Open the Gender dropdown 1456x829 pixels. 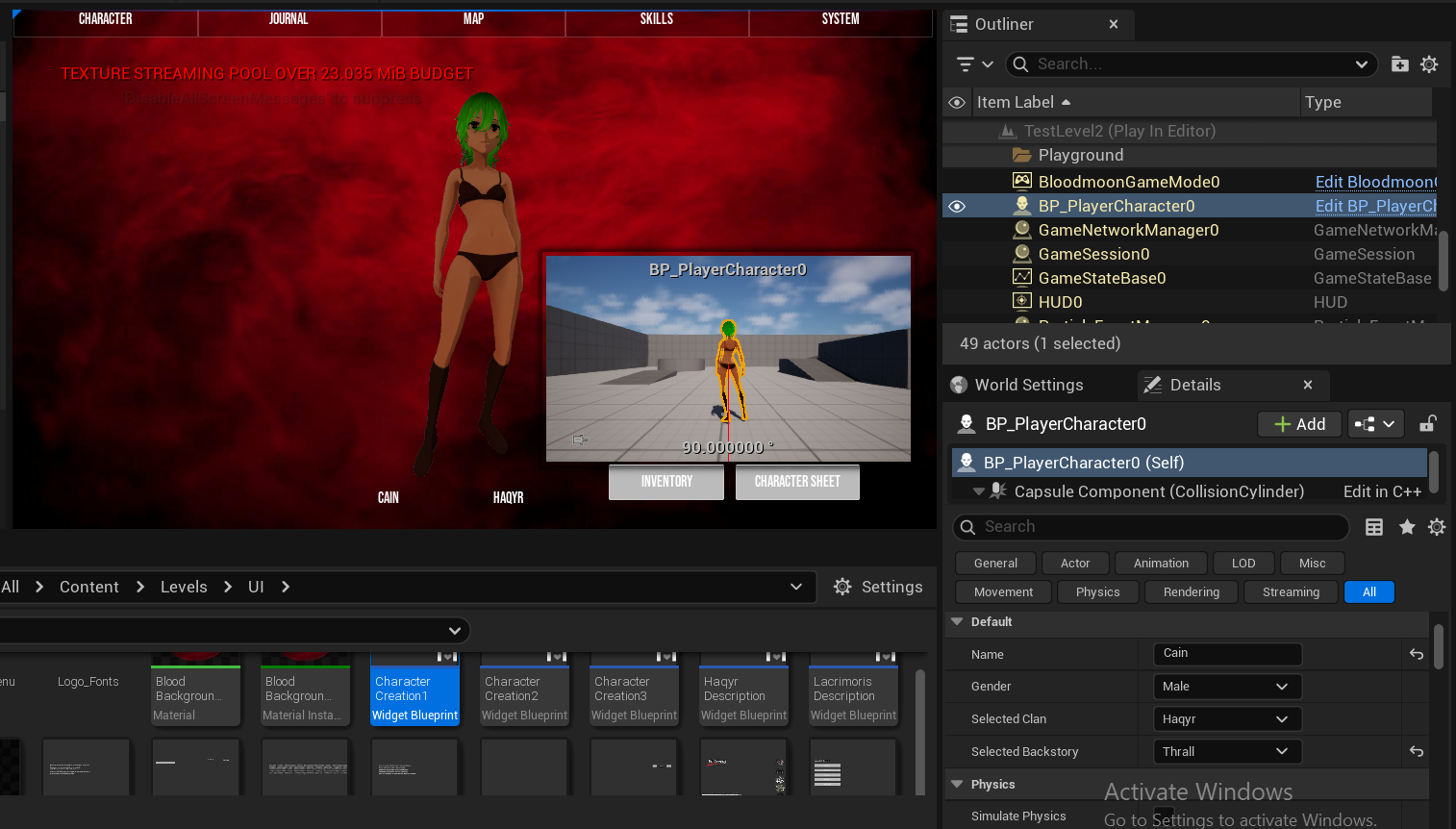point(1226,687)
